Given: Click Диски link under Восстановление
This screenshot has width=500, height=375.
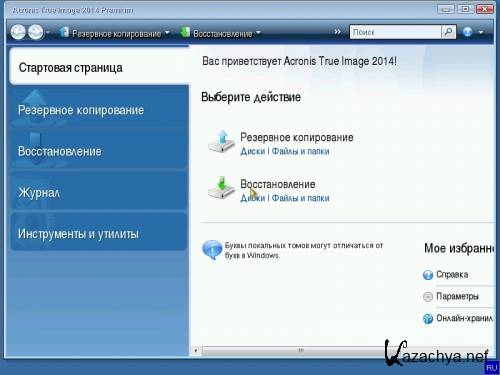Looking at the screenshot, I should [253, 198].
